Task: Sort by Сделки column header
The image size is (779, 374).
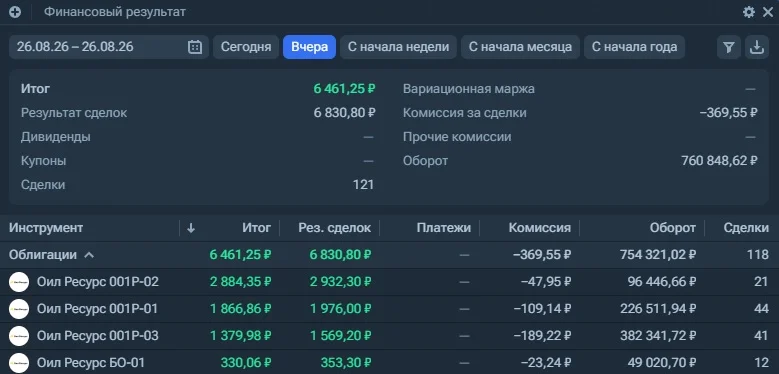Action: point(746,228)
